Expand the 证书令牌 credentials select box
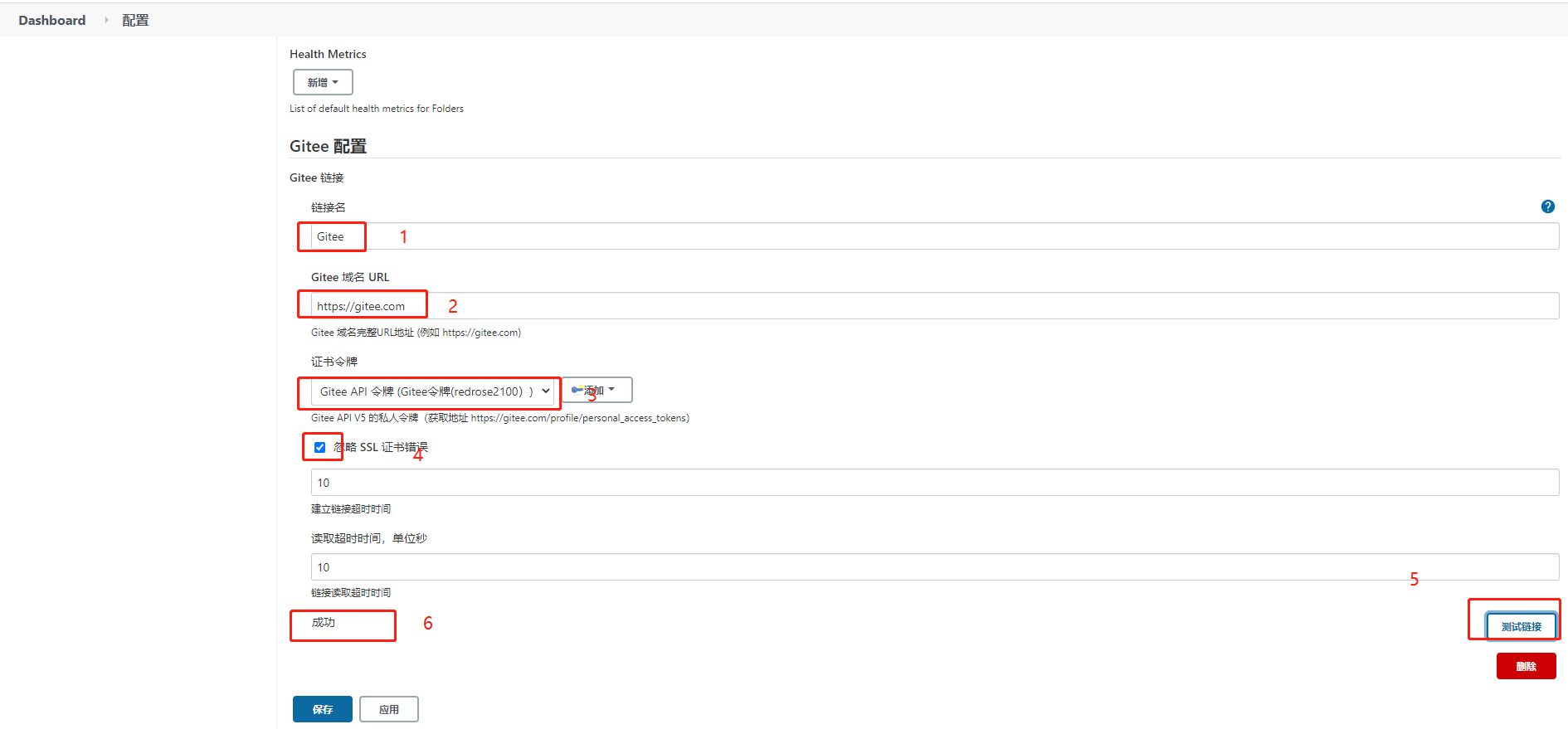The height and width of the screenshot is (729, 1568). (432, 391)
